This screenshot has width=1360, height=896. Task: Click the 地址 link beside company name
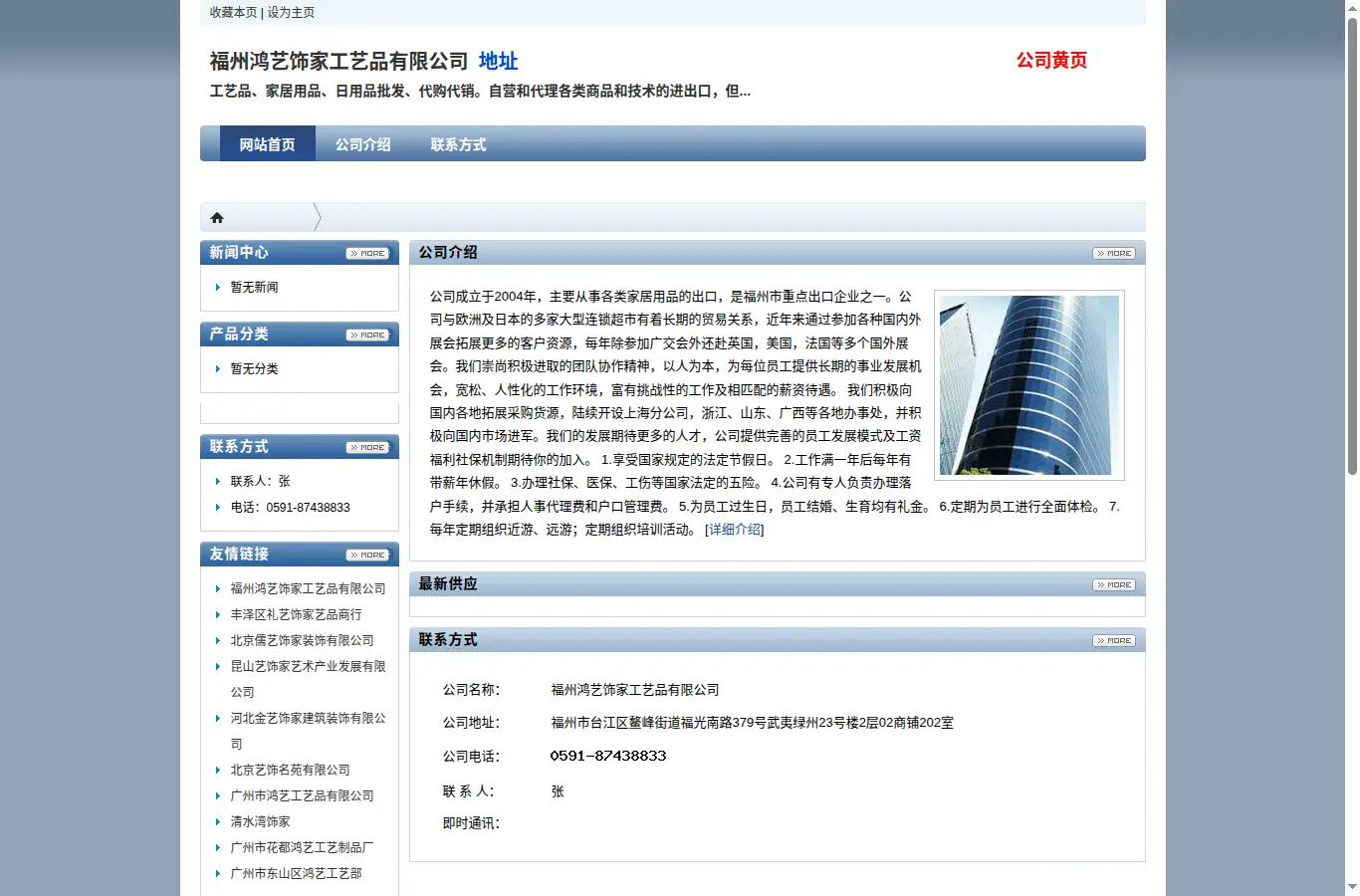[x=498, y=61]
